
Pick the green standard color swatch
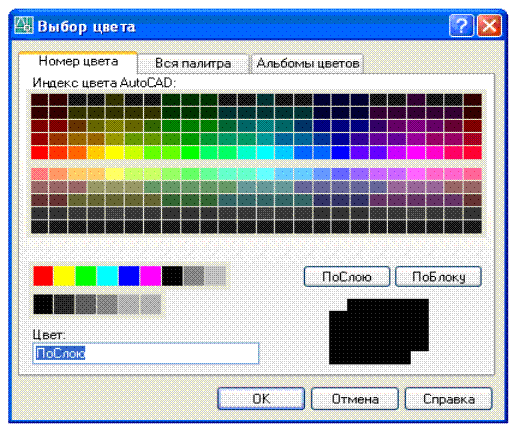pyautogui.click(x=86, y=276)
